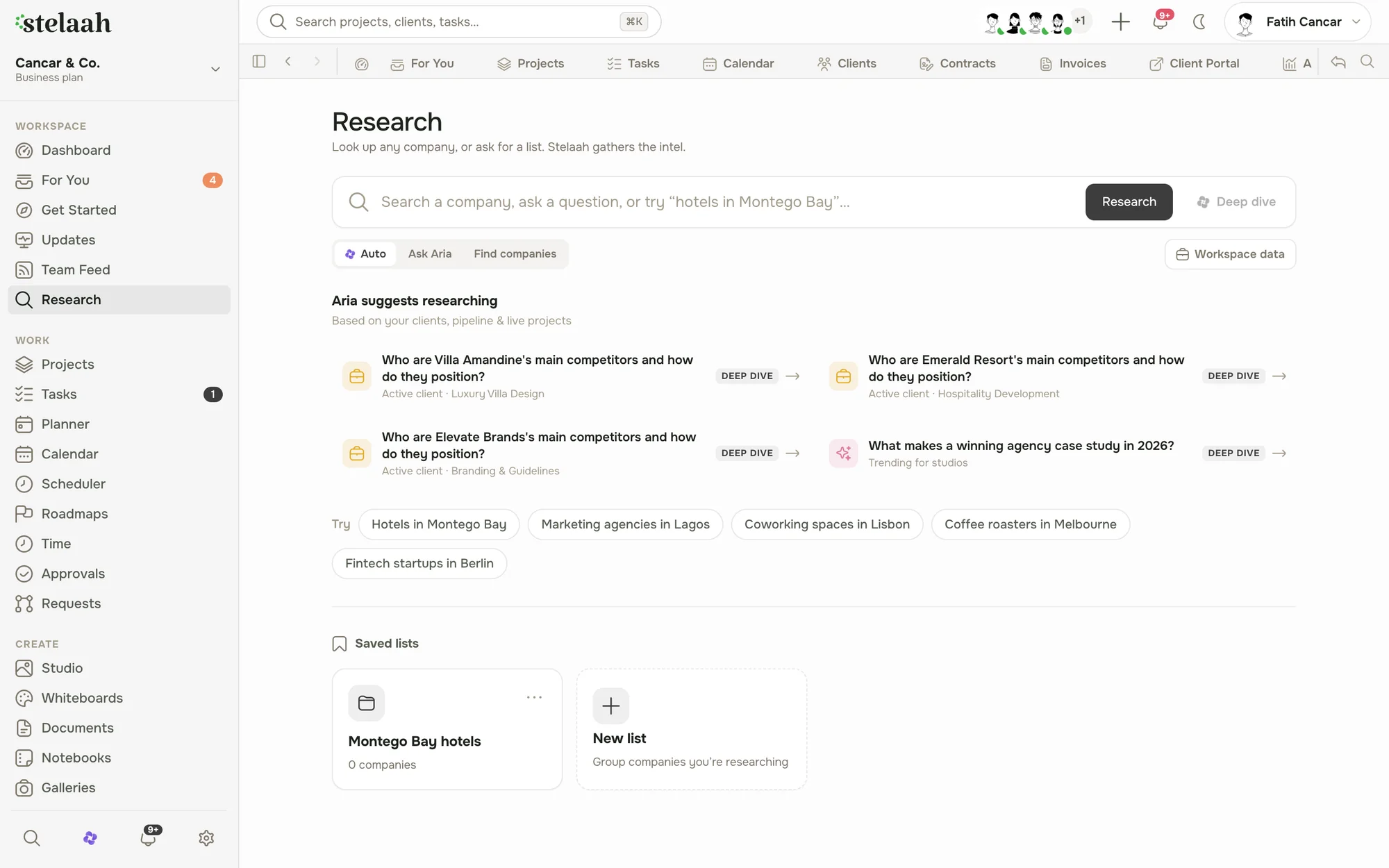Try the Fintech startups in Berlin chip
Image resolution: width=1389 pixels, height=868 pixels.
[419, 563]
